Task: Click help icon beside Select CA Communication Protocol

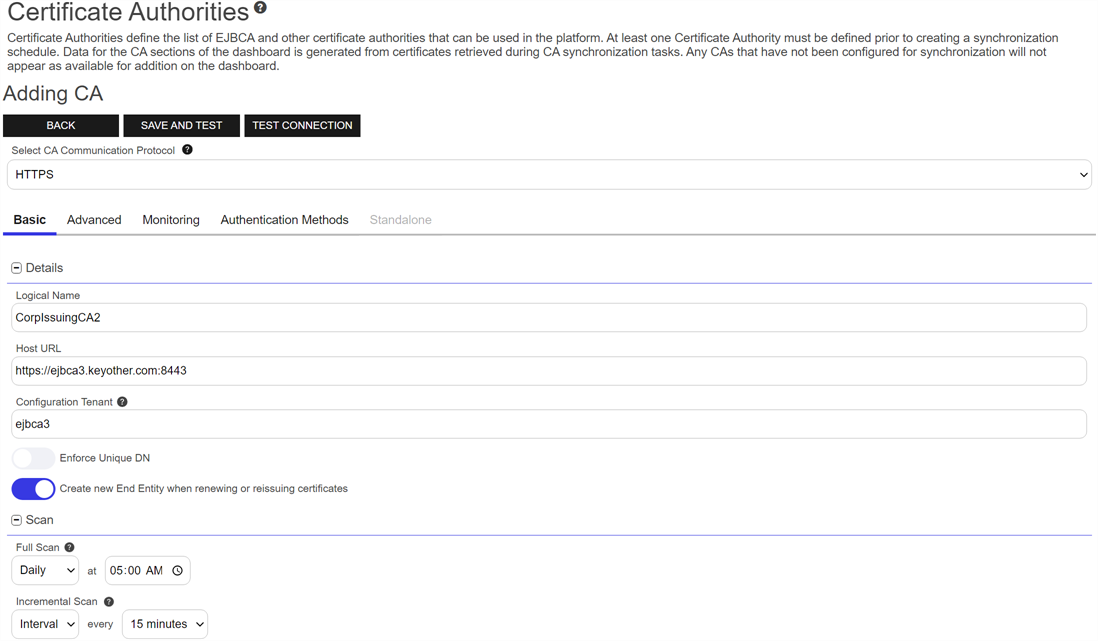Action: coord(187,150)
